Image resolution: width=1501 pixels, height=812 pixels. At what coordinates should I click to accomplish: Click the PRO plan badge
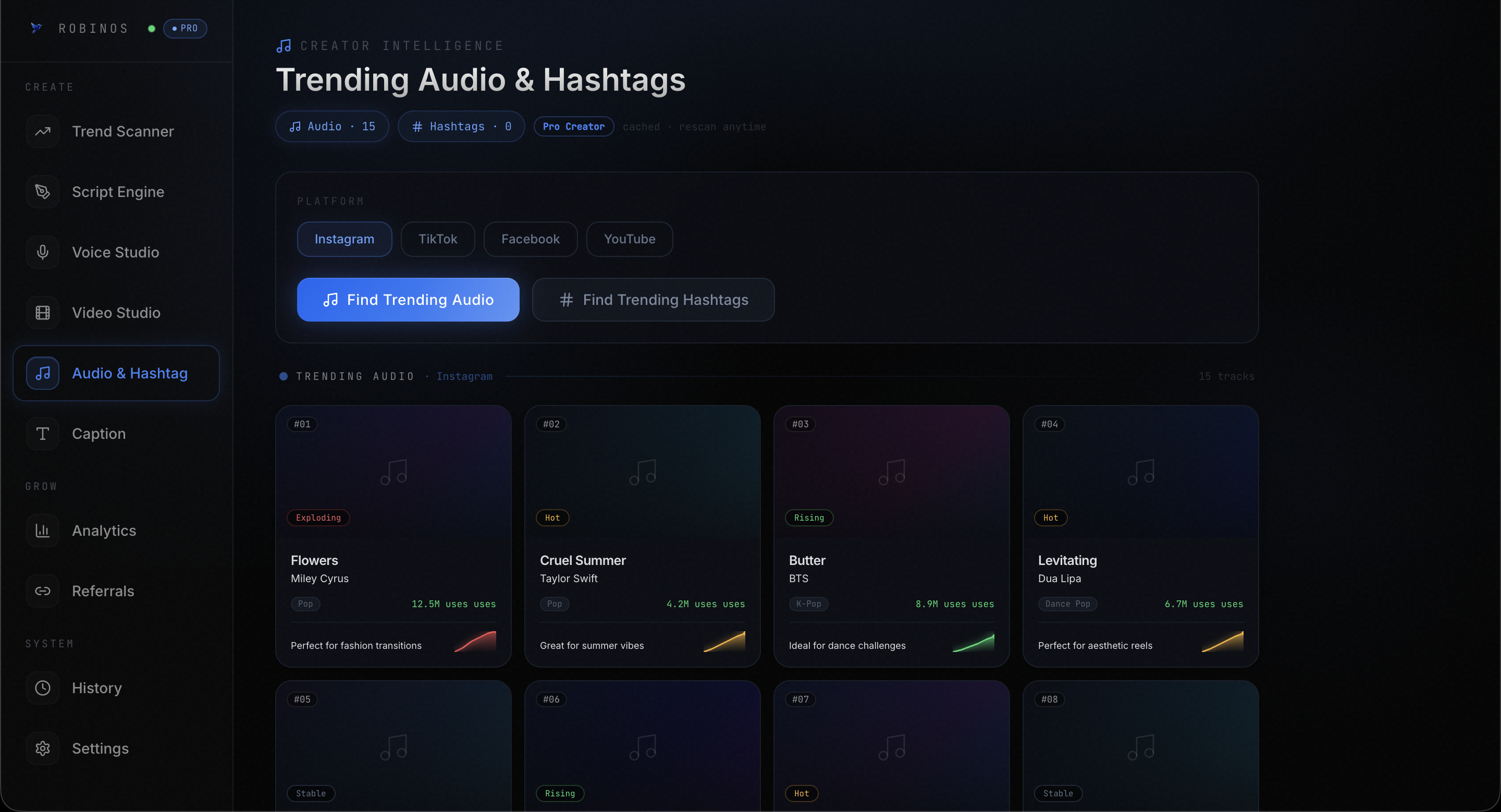coord(186,28)
